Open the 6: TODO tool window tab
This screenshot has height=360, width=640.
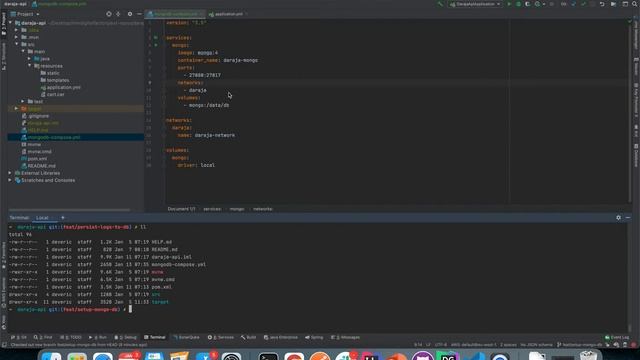click(71, 338)
